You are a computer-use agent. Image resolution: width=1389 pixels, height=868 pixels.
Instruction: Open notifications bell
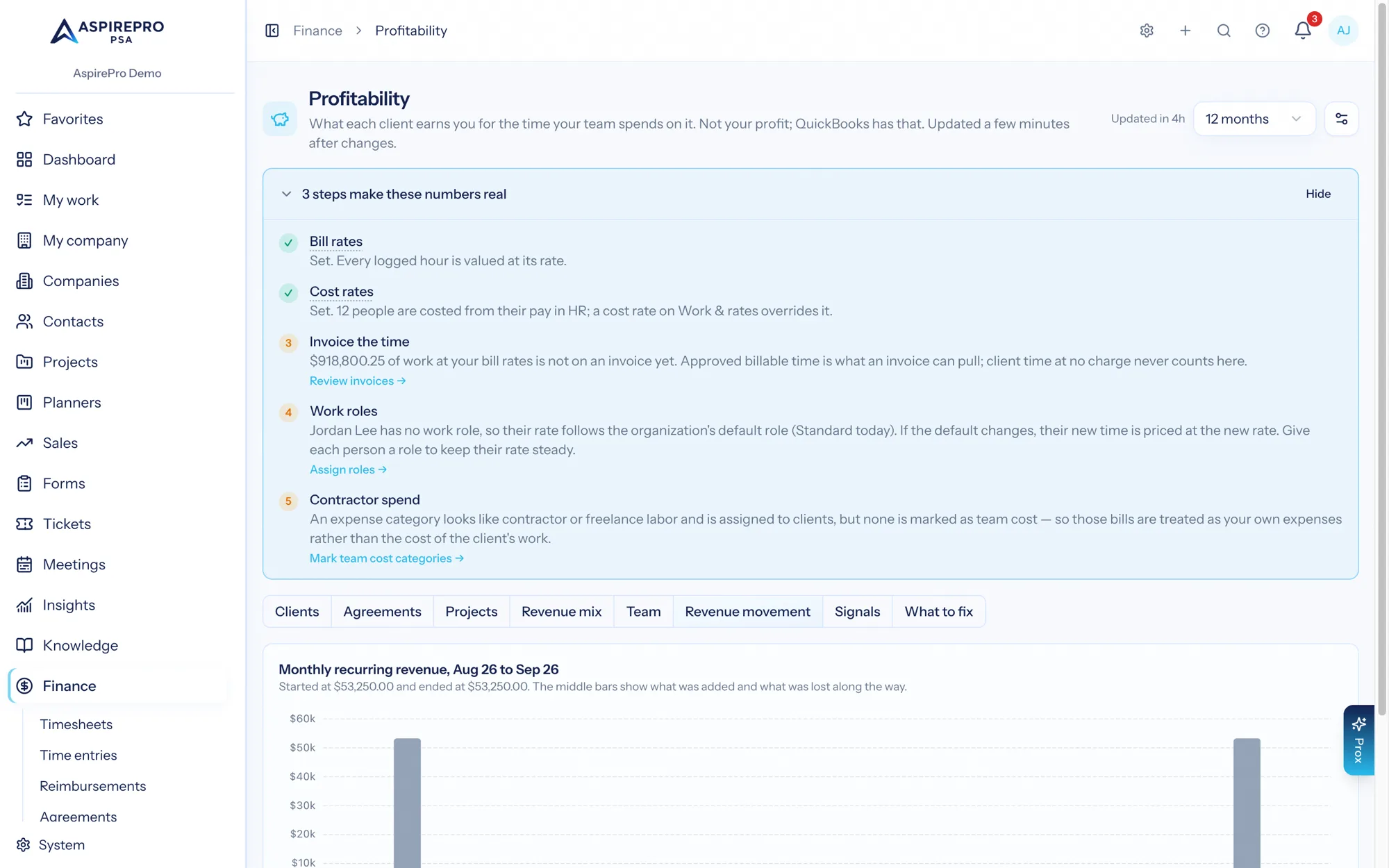(1303, 31)
